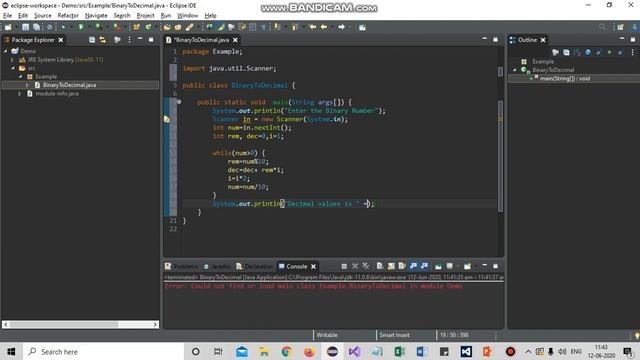Expand BinaryToDecimal.java tree node
Image resolution: width=640 pixels, height=360 pixels.
(x=27, y=85)
